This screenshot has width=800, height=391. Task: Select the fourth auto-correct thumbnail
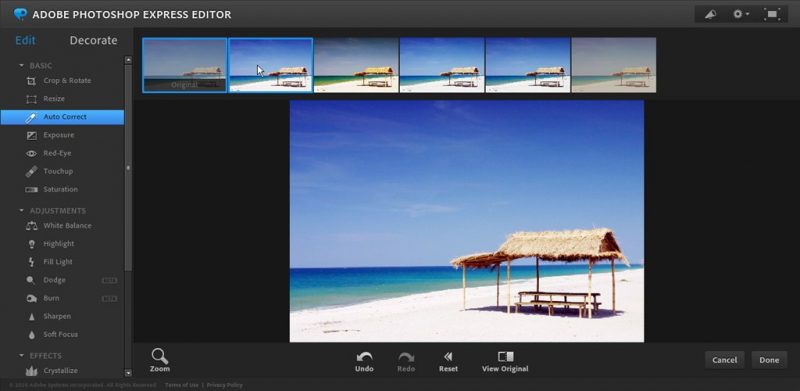[x=442, y=65]
